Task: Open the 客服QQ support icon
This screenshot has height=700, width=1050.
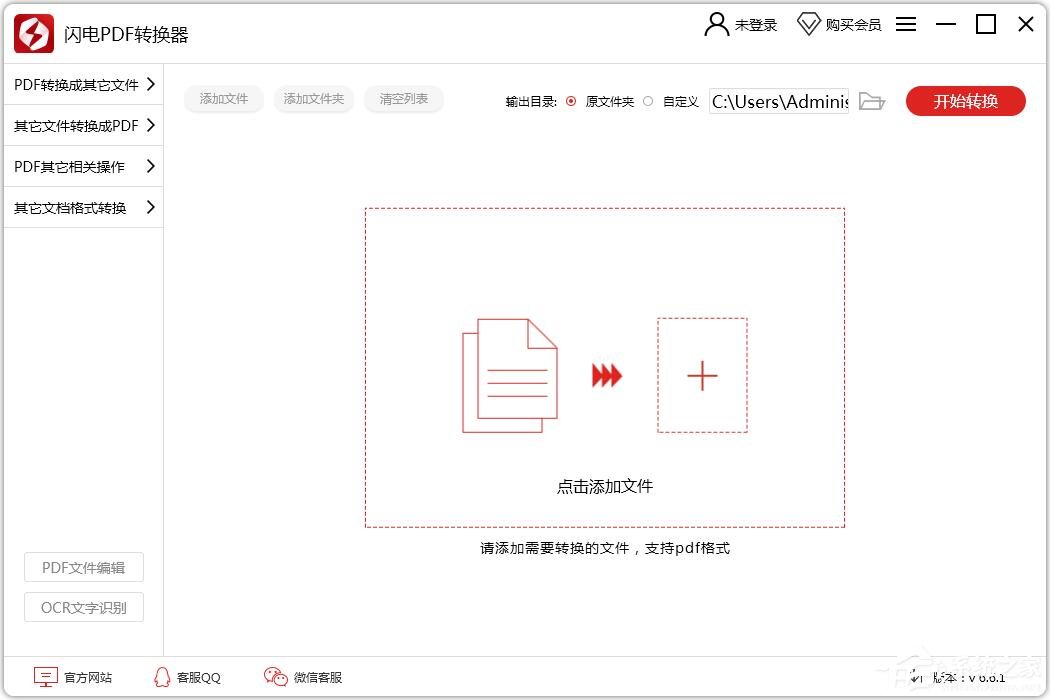Action: coord(161,677)
